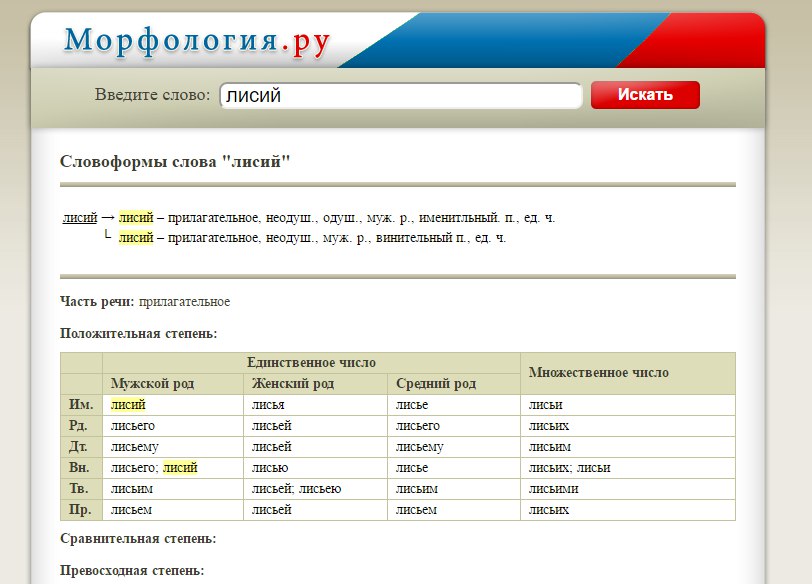Click the Средний род column header
This screenshot has height=584, width=812.
[436, 384]
